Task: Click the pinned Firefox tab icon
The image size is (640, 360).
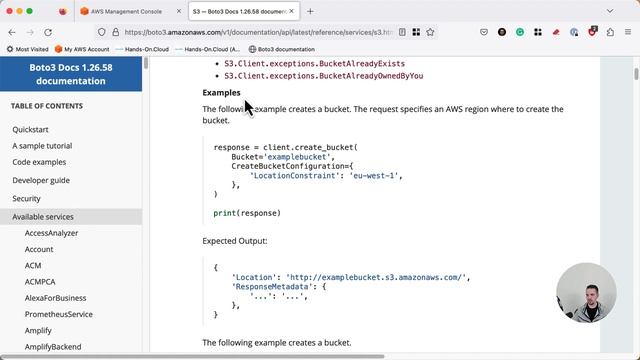Action: pos(62,11)
